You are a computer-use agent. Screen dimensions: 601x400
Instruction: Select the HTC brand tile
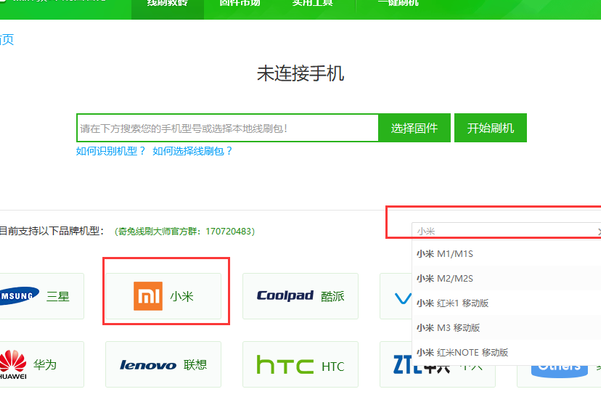(300, 364)
